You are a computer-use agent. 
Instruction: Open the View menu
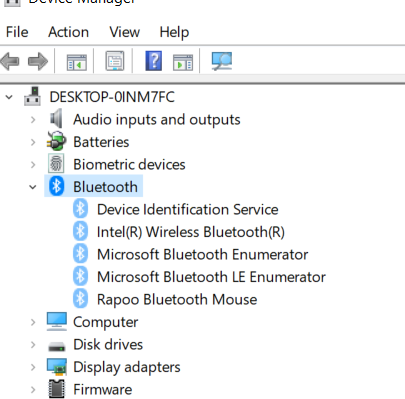(124, 32)
